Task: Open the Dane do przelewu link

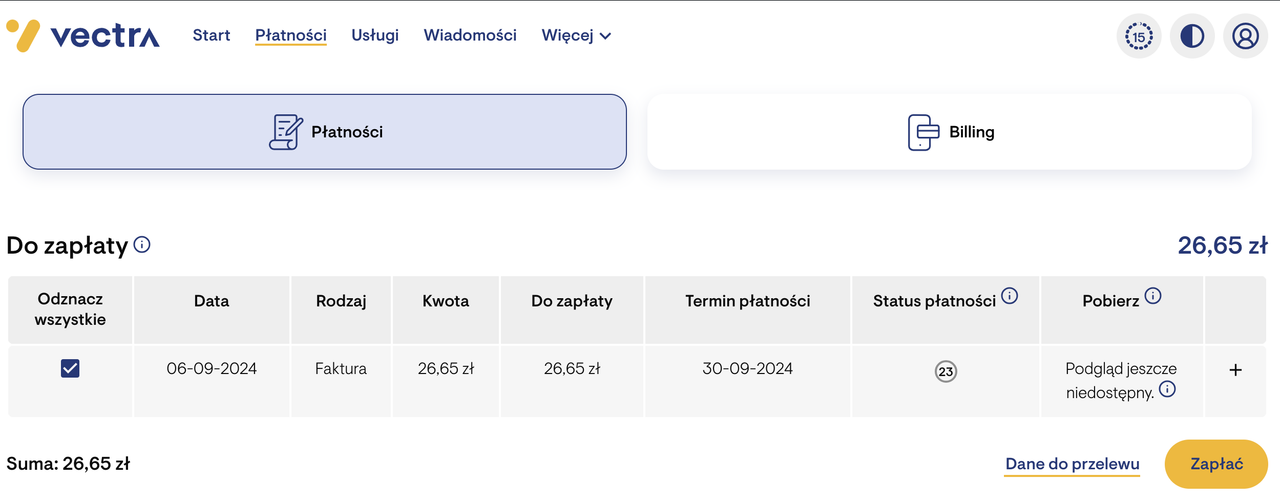Action: coord(1072,464)
